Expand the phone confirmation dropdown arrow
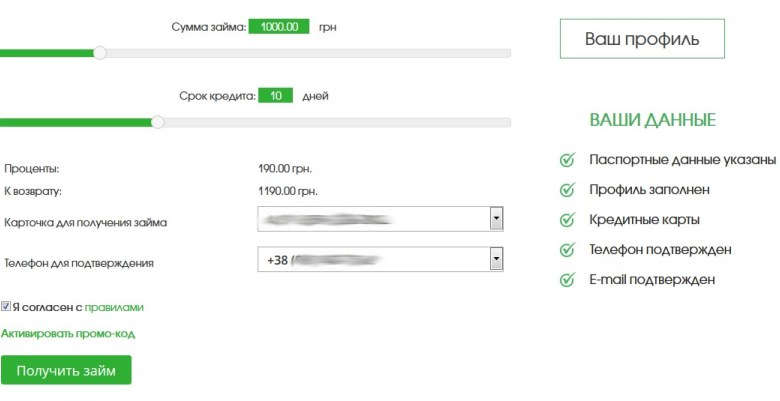The height and width of the screenshot is (401, 780). point(496,260)
